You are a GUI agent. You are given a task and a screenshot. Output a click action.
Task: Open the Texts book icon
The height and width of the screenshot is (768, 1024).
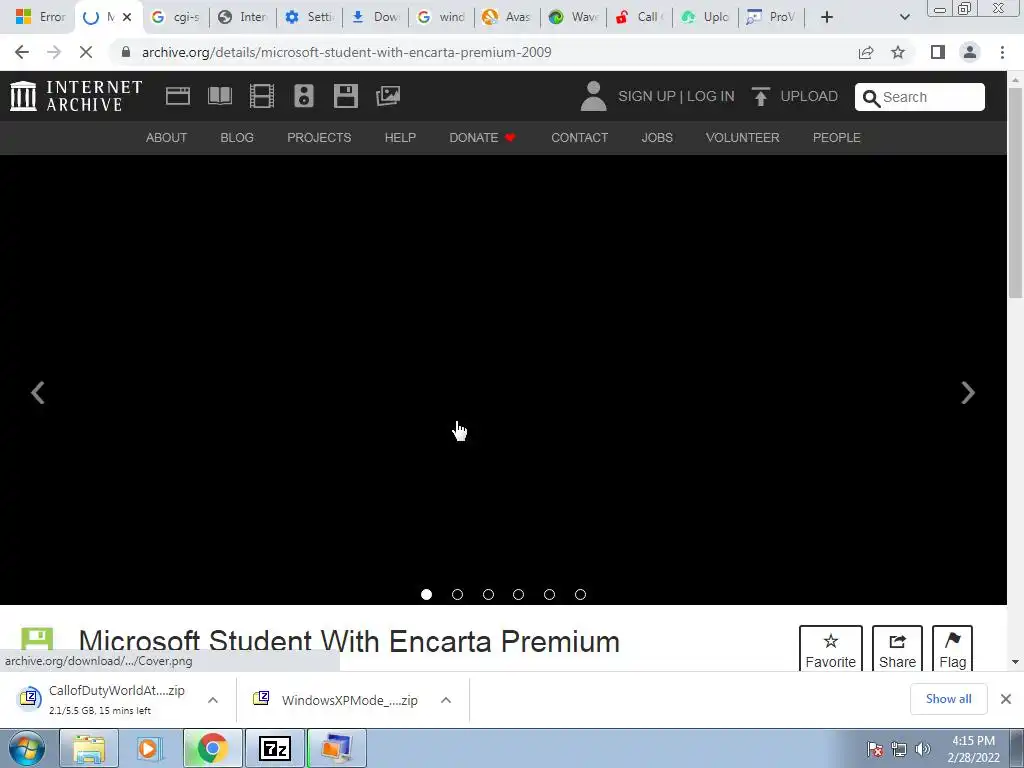pyautogui.click(x=219, y=96)
